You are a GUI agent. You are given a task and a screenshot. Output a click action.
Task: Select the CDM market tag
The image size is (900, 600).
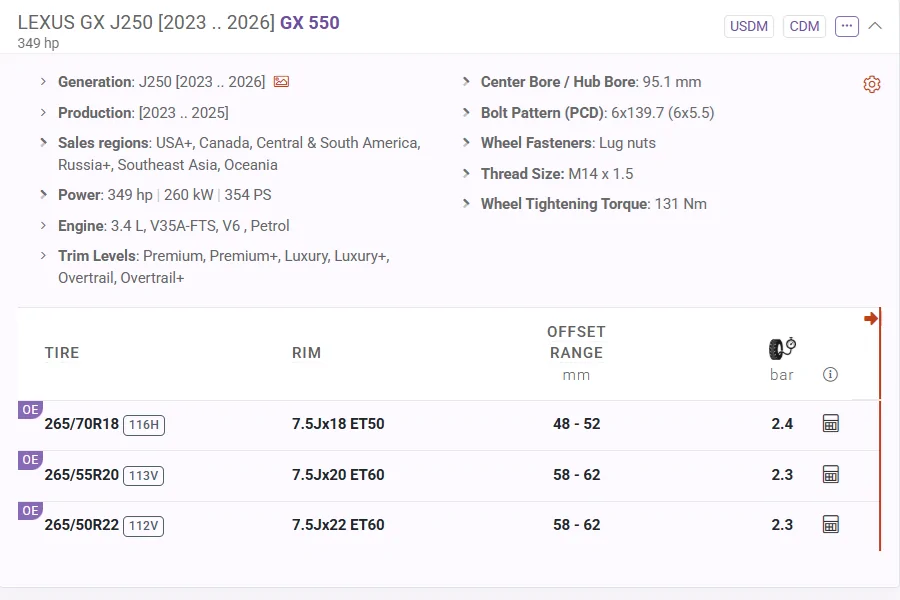(804, 26)
